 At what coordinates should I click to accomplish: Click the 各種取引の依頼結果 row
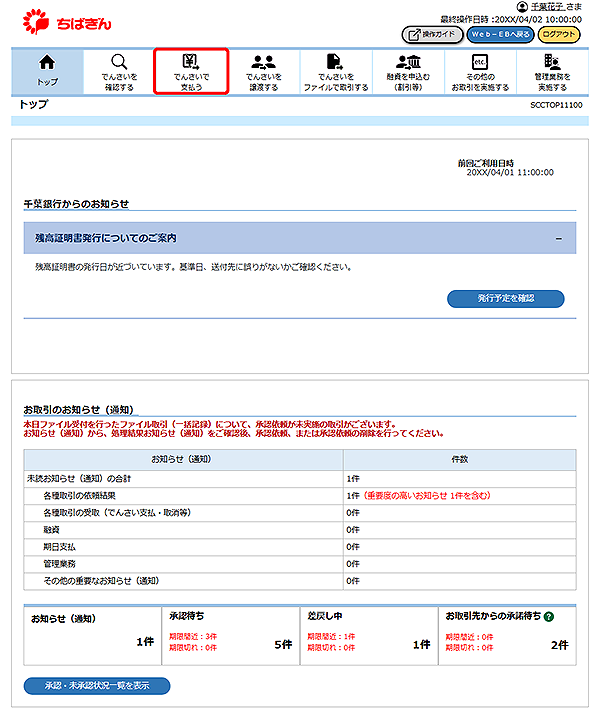(x=300, y=496)
